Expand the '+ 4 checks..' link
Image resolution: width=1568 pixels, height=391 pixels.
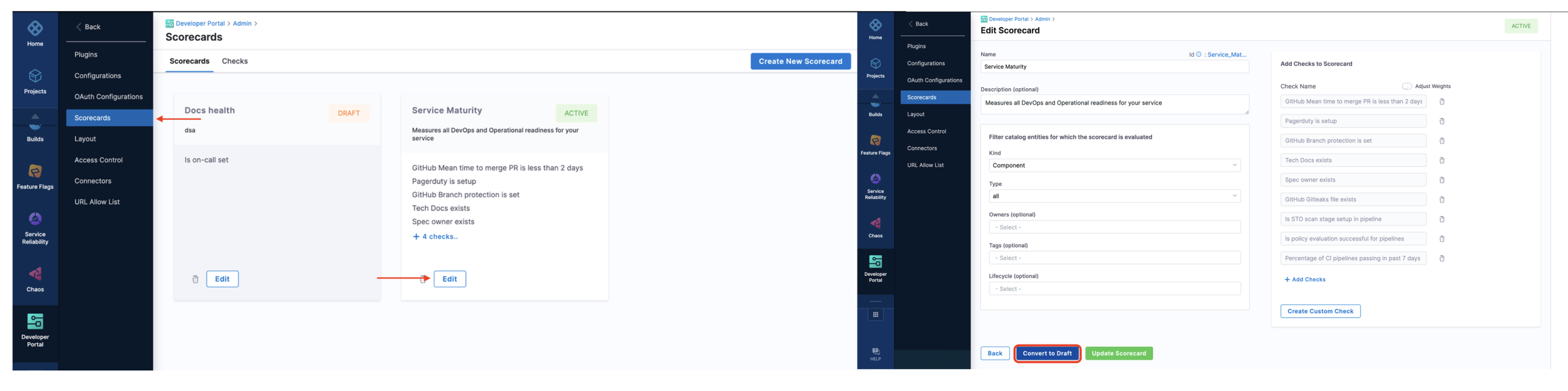pyautogui.click(x=435, y=237)
